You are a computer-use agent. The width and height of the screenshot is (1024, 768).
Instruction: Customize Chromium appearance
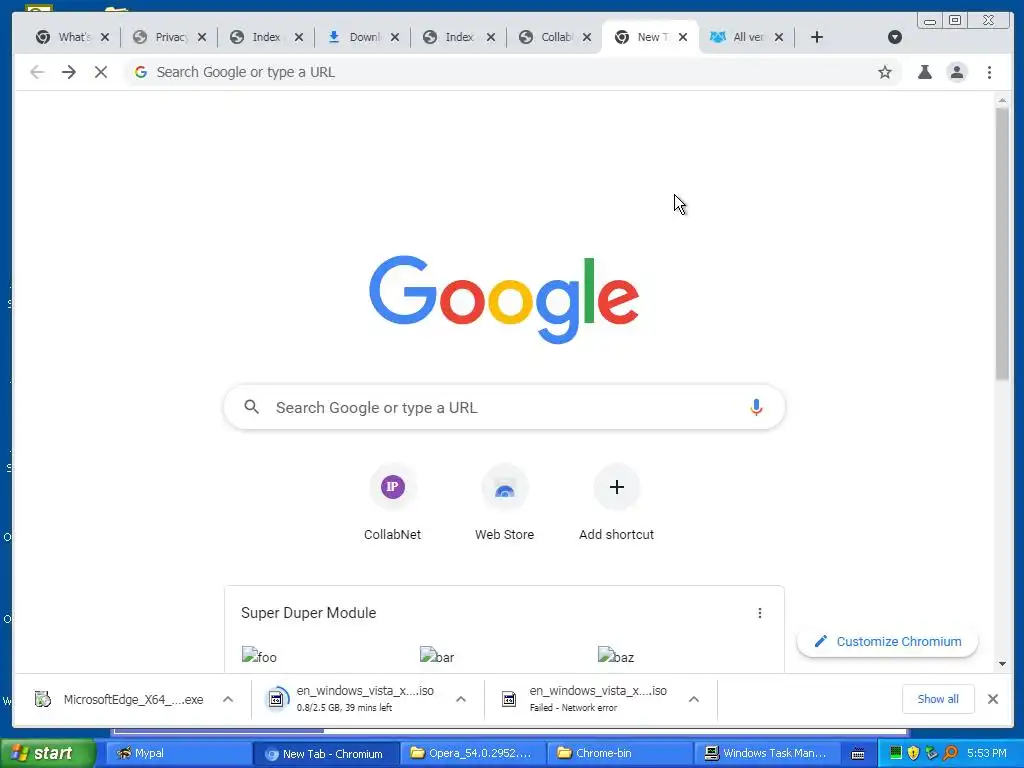888,641
